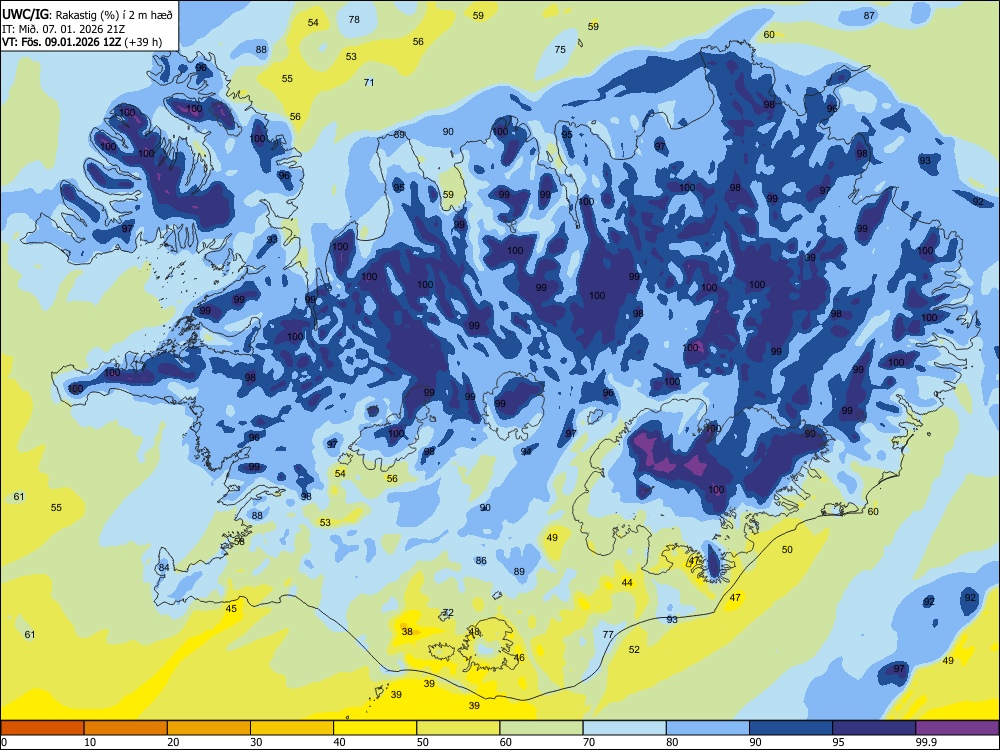This screenshot has width=1000, height=750.
Task: Click the 78 humidity value on the map
Action: [354, 19]
